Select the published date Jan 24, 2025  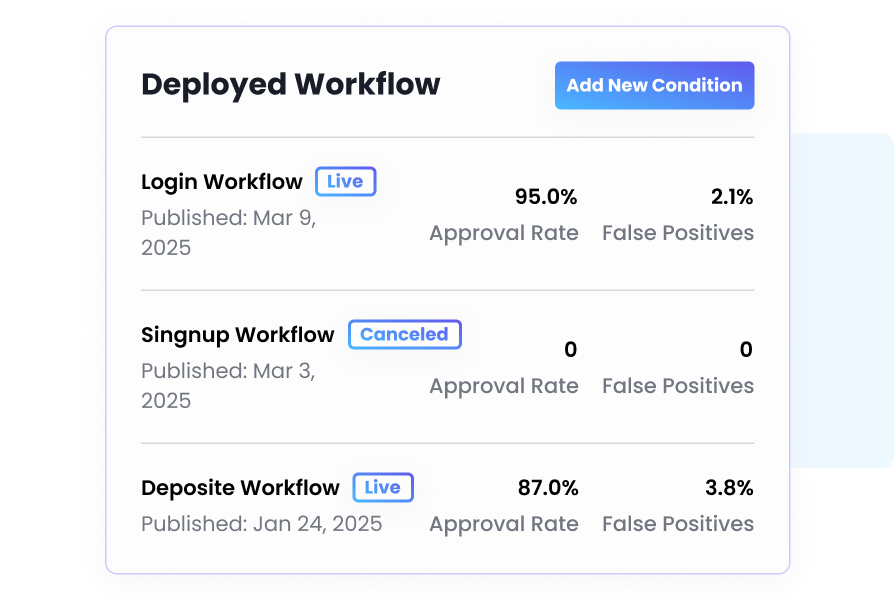tap(261, 524)
